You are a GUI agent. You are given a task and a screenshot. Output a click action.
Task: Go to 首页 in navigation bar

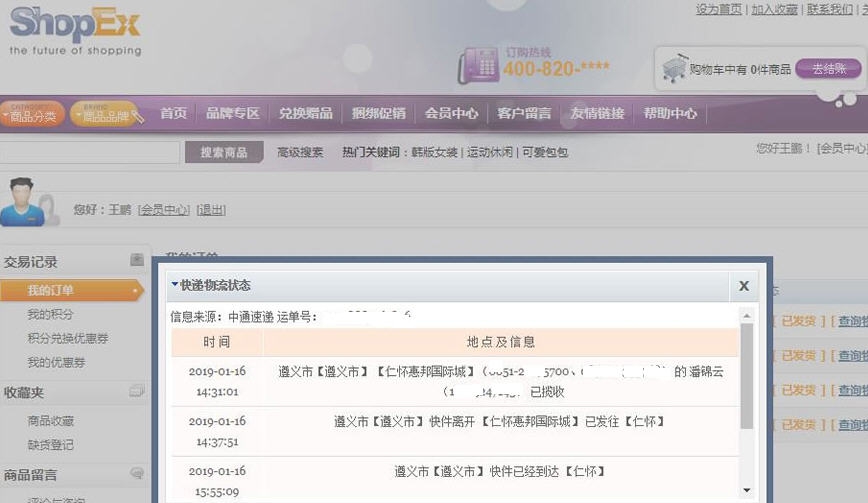pyautogui.click(x=173, y=113)
